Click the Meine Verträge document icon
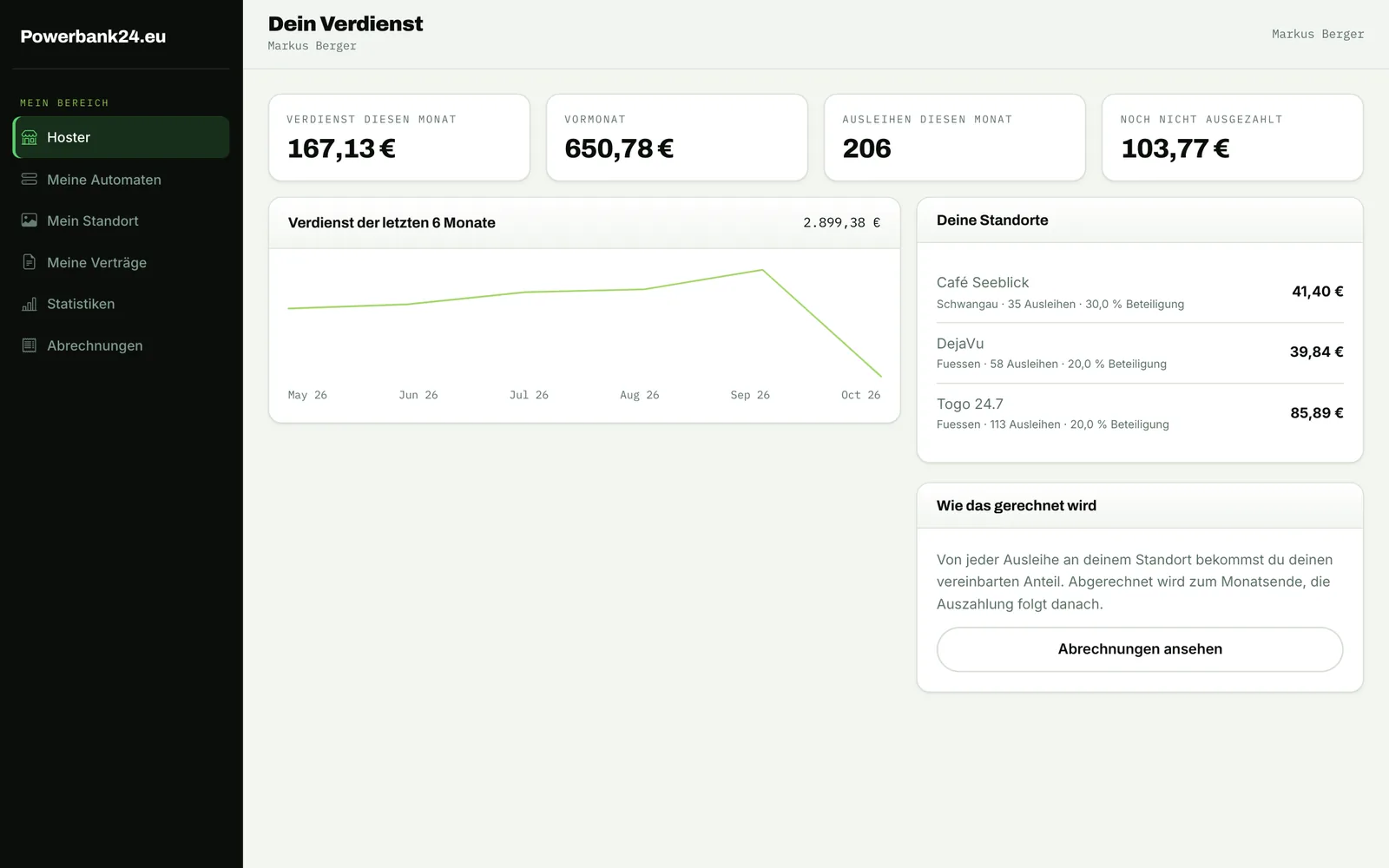The width and height of the screenshot is (1389, 868). [x=30, y=262]
